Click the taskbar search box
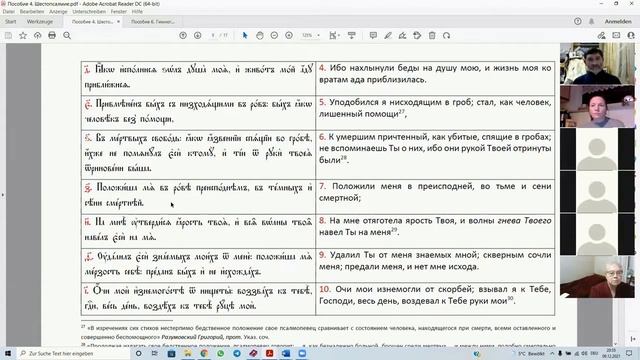The image size is (640, 360). pos(73,353)
